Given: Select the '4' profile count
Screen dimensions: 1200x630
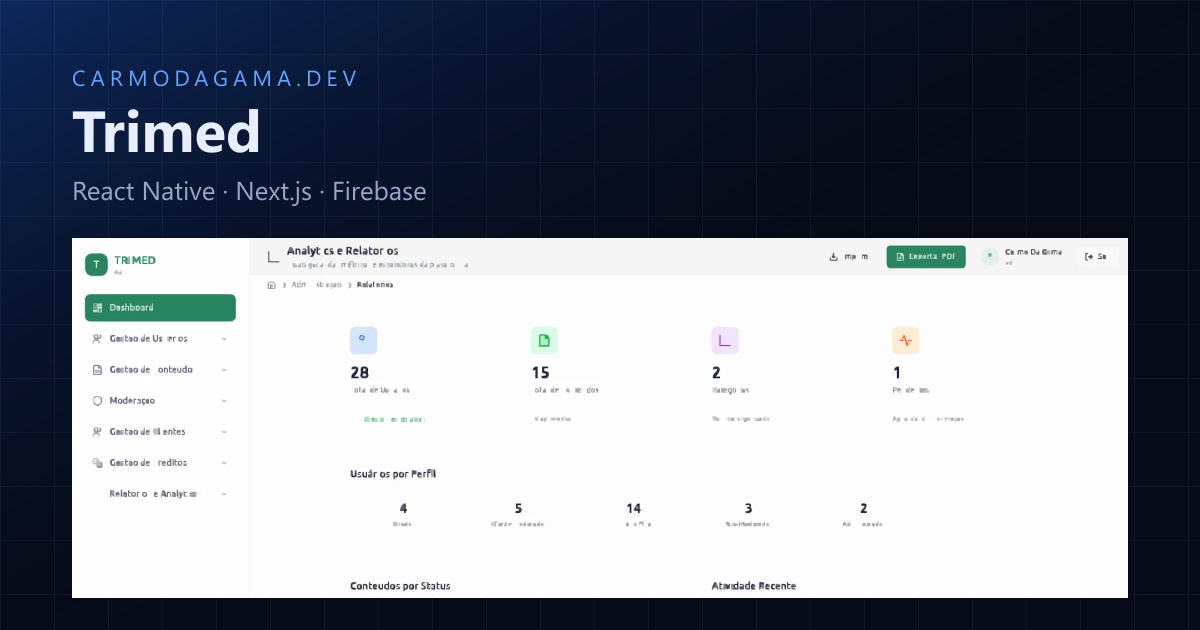Looking at the screenshot, I should (403, 508).
